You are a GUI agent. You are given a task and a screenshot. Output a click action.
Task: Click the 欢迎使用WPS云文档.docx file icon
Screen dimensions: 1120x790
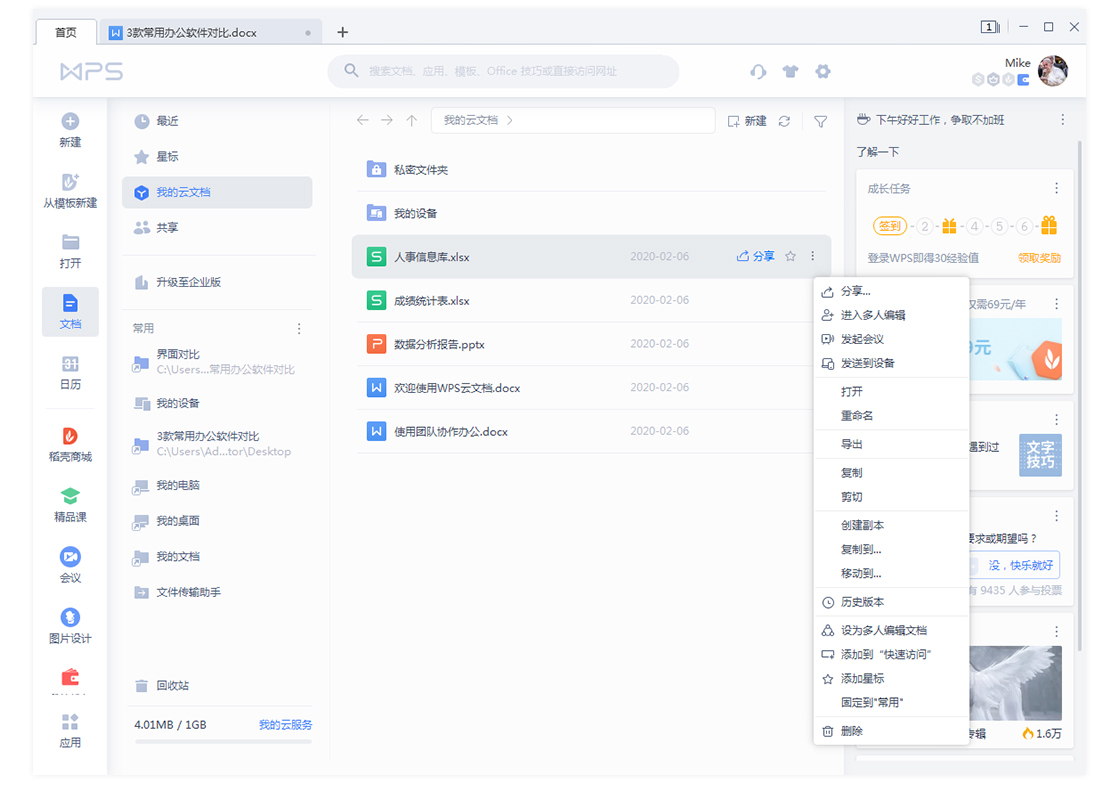coord(376,388)
